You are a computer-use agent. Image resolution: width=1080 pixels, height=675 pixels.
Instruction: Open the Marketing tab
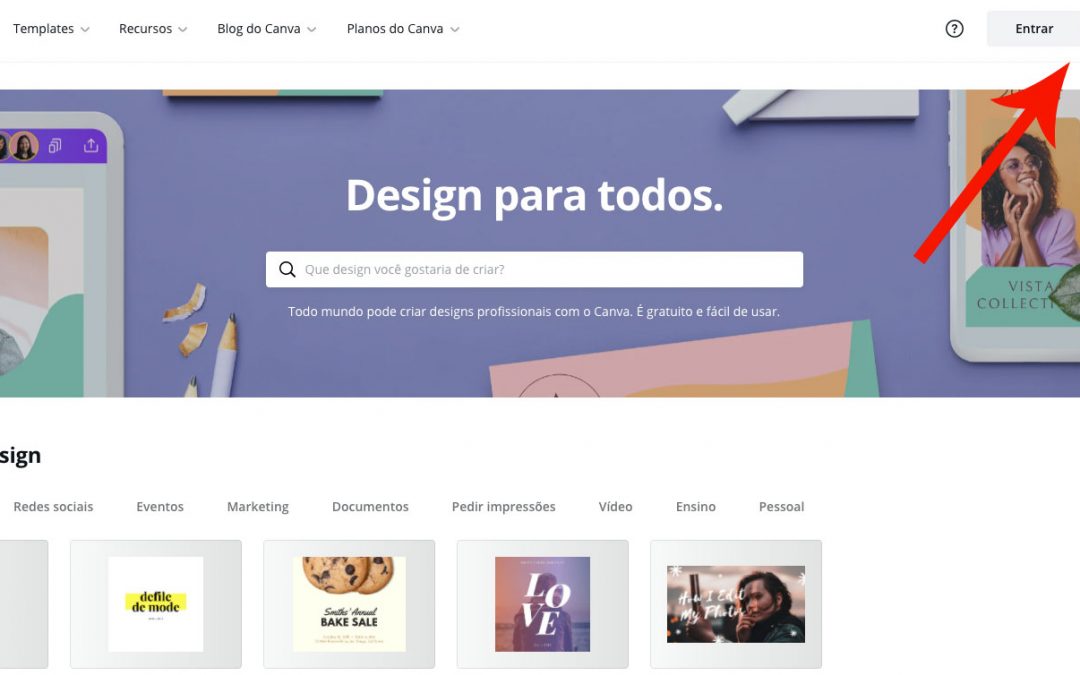(x=258, y=507)
